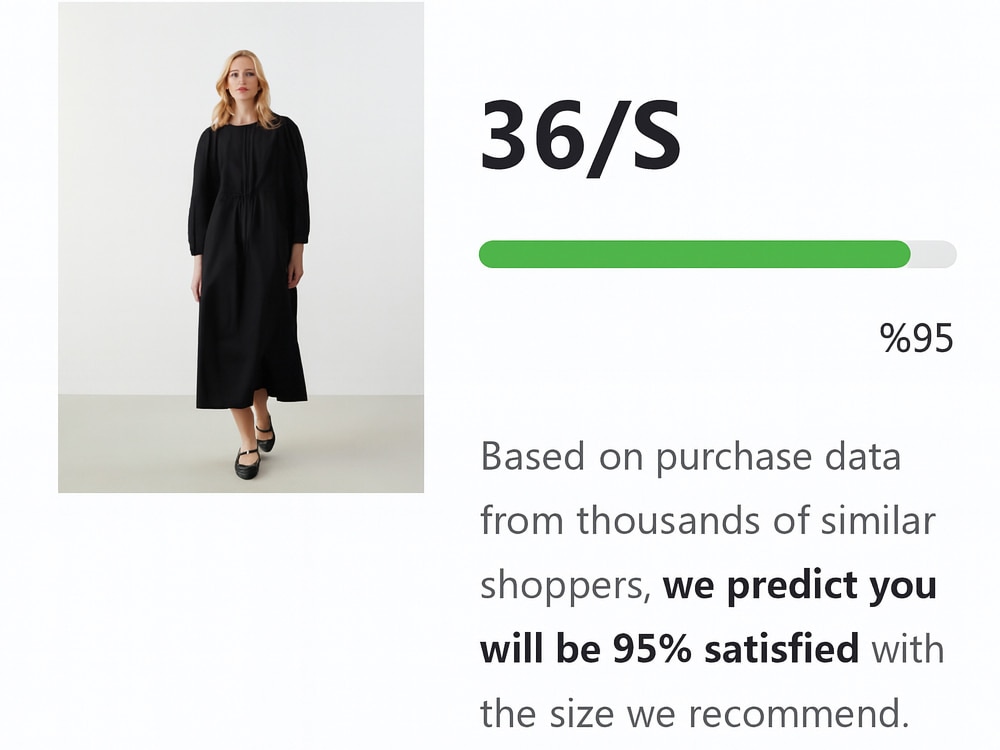
Task: Click the dress sleeve cuff in the photo
Action: 196,247
